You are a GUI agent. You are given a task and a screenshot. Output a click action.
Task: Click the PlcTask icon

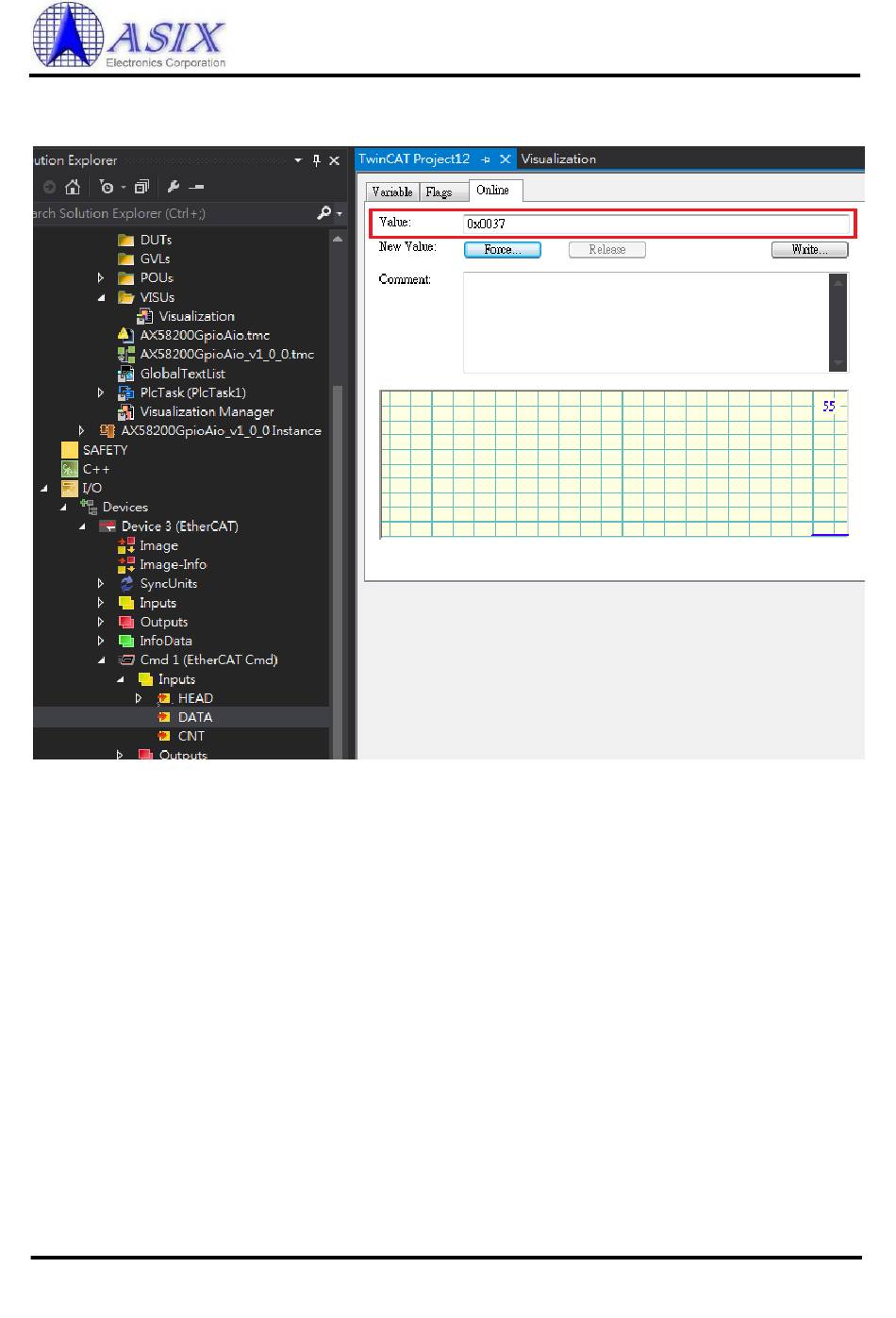point(125,392)
